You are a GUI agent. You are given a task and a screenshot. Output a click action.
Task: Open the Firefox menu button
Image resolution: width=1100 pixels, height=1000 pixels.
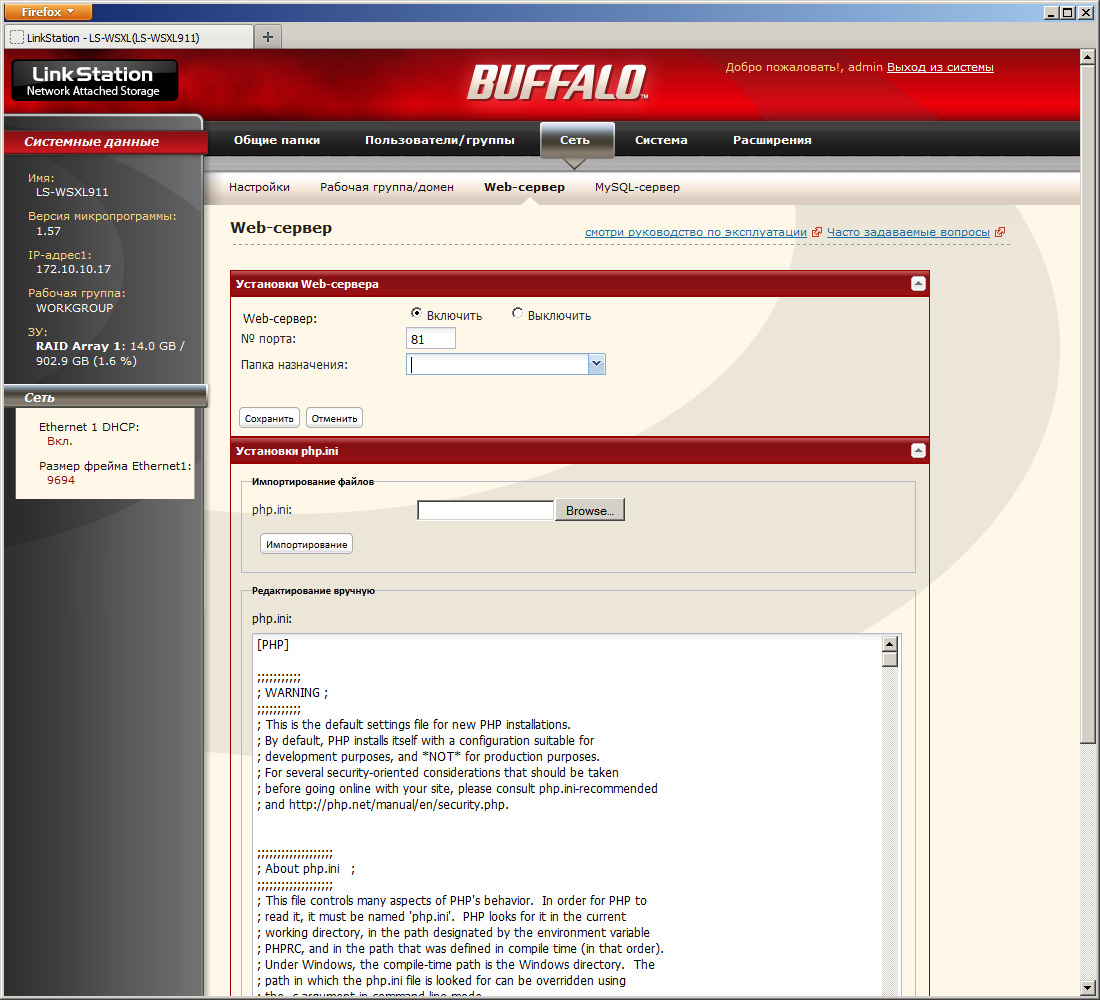tap(48, 12)
